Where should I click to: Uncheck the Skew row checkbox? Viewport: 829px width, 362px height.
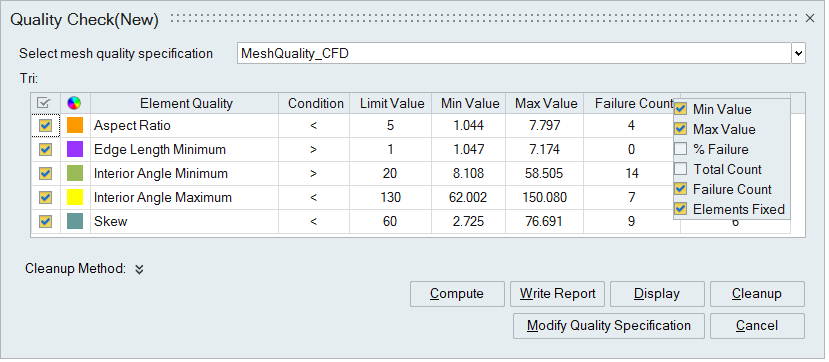(45, 221)
